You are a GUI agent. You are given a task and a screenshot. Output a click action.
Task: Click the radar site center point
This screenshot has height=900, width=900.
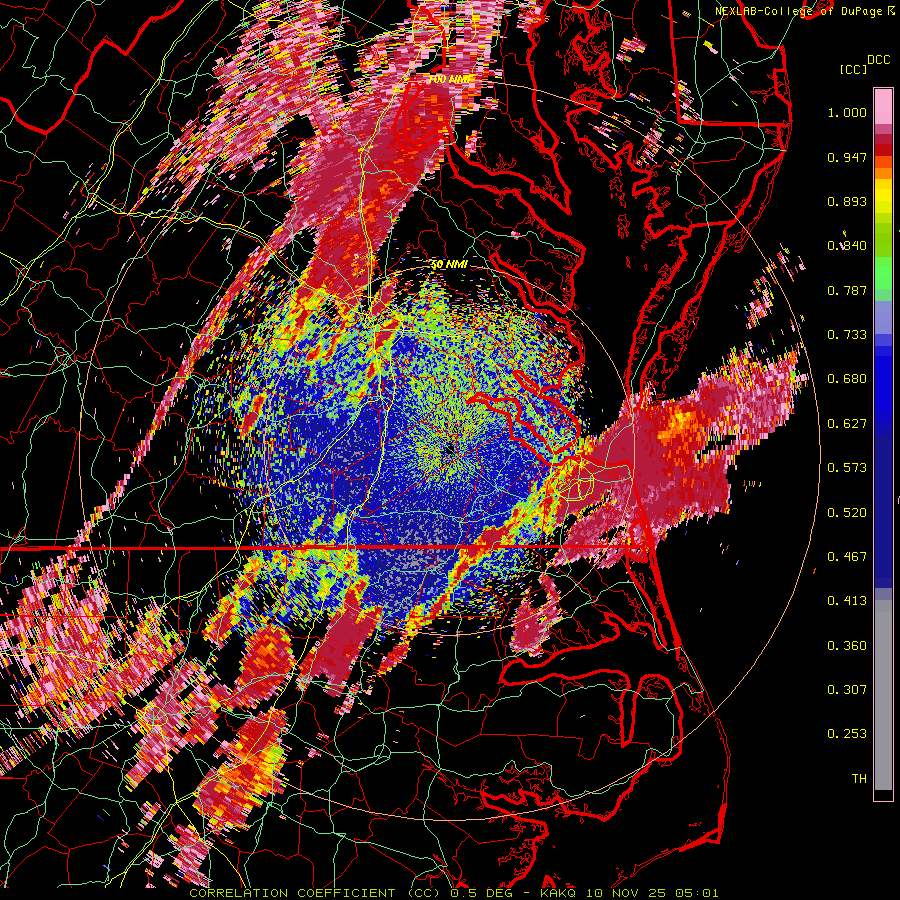click(x=449, y=451)
